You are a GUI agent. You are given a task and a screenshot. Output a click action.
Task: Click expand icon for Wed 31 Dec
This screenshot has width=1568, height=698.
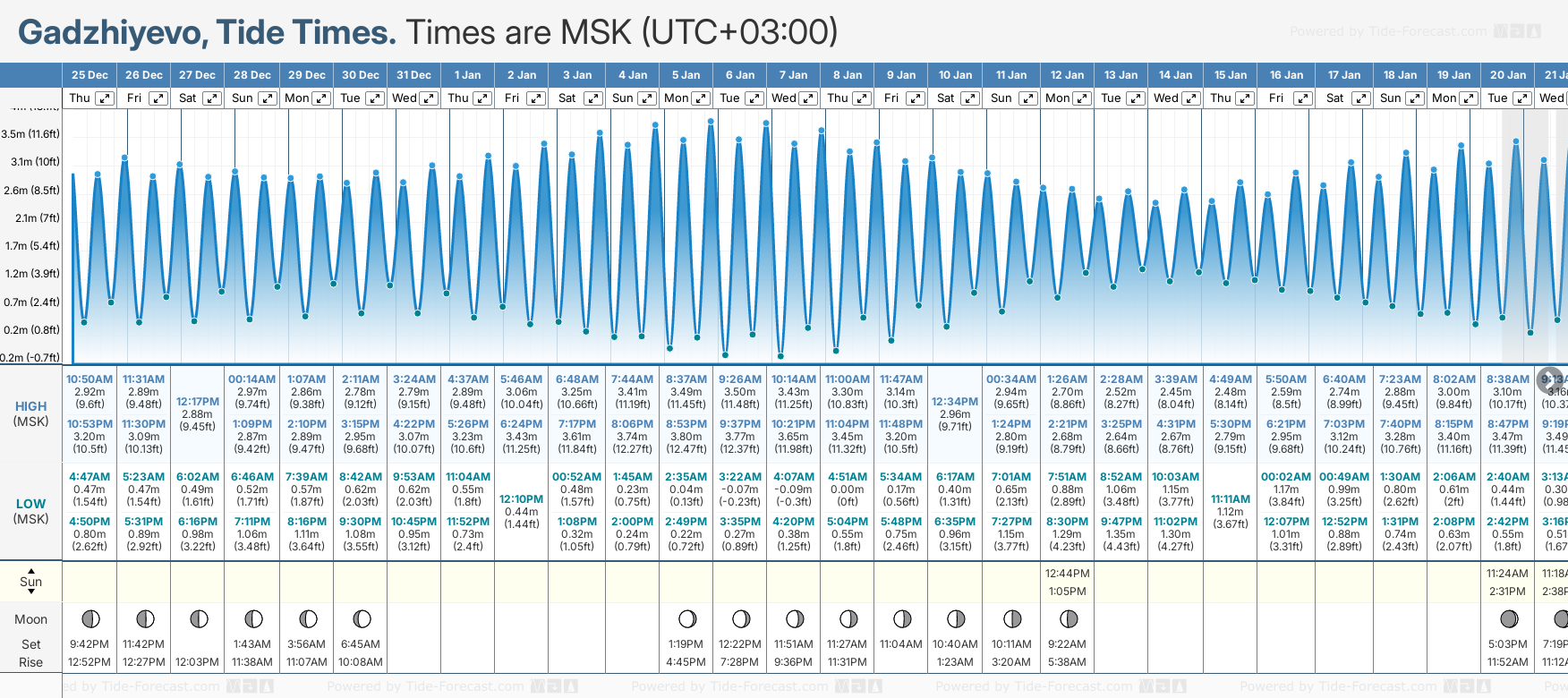point(429,98)
